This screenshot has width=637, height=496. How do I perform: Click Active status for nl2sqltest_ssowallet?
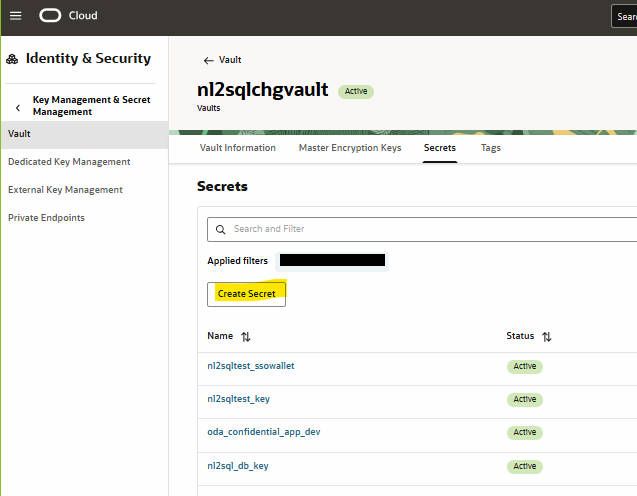tap(524, 366)
